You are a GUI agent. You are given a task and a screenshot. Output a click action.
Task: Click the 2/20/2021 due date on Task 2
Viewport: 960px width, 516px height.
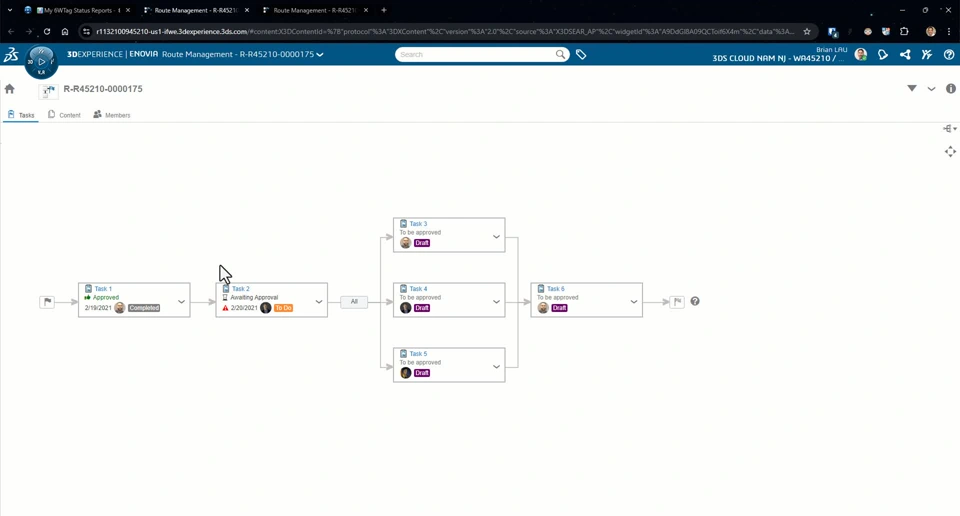pos(244,308)
